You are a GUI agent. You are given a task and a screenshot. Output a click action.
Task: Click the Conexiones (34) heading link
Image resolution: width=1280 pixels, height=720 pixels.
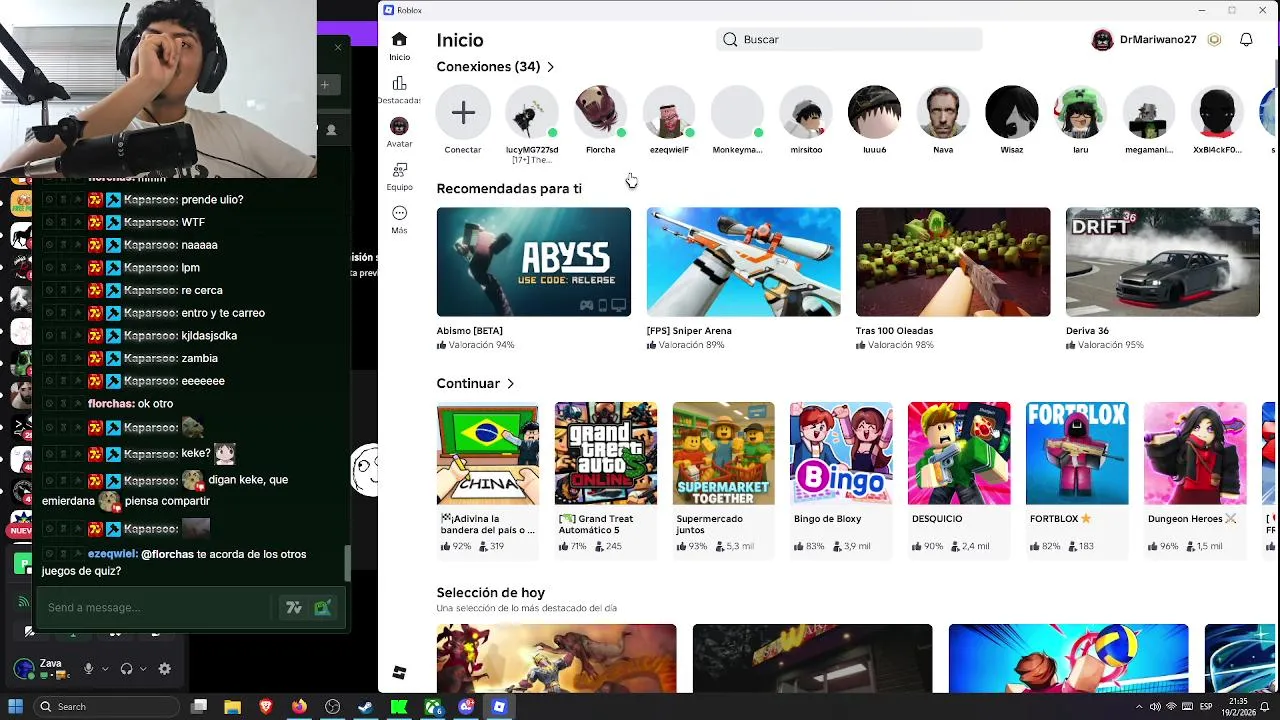488,67
